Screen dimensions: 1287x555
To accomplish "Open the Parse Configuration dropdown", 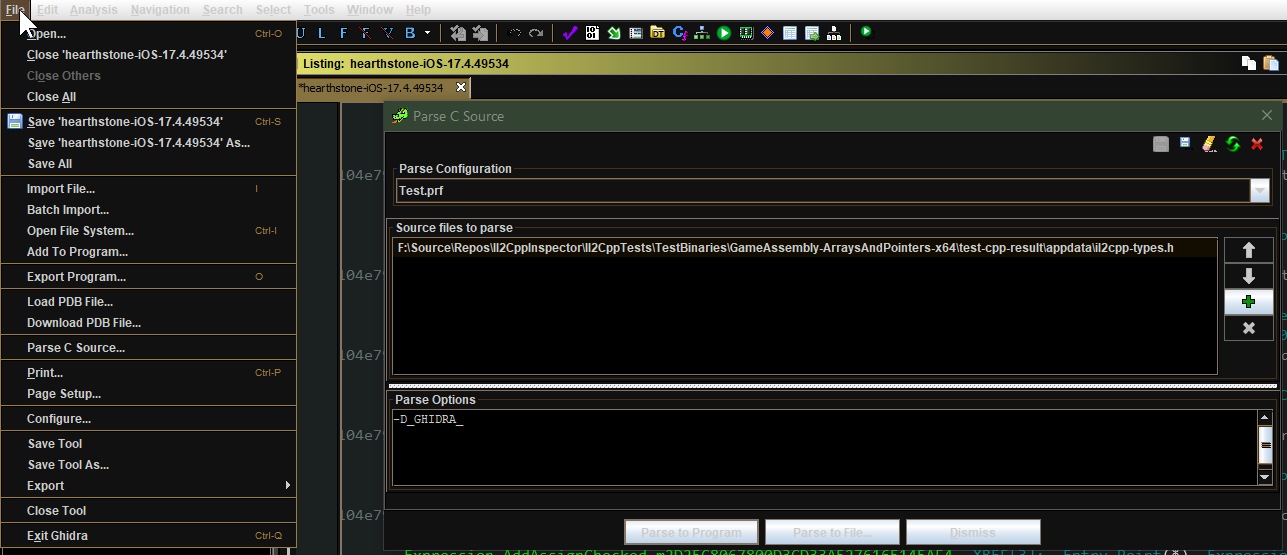I will pos(1259,190).
